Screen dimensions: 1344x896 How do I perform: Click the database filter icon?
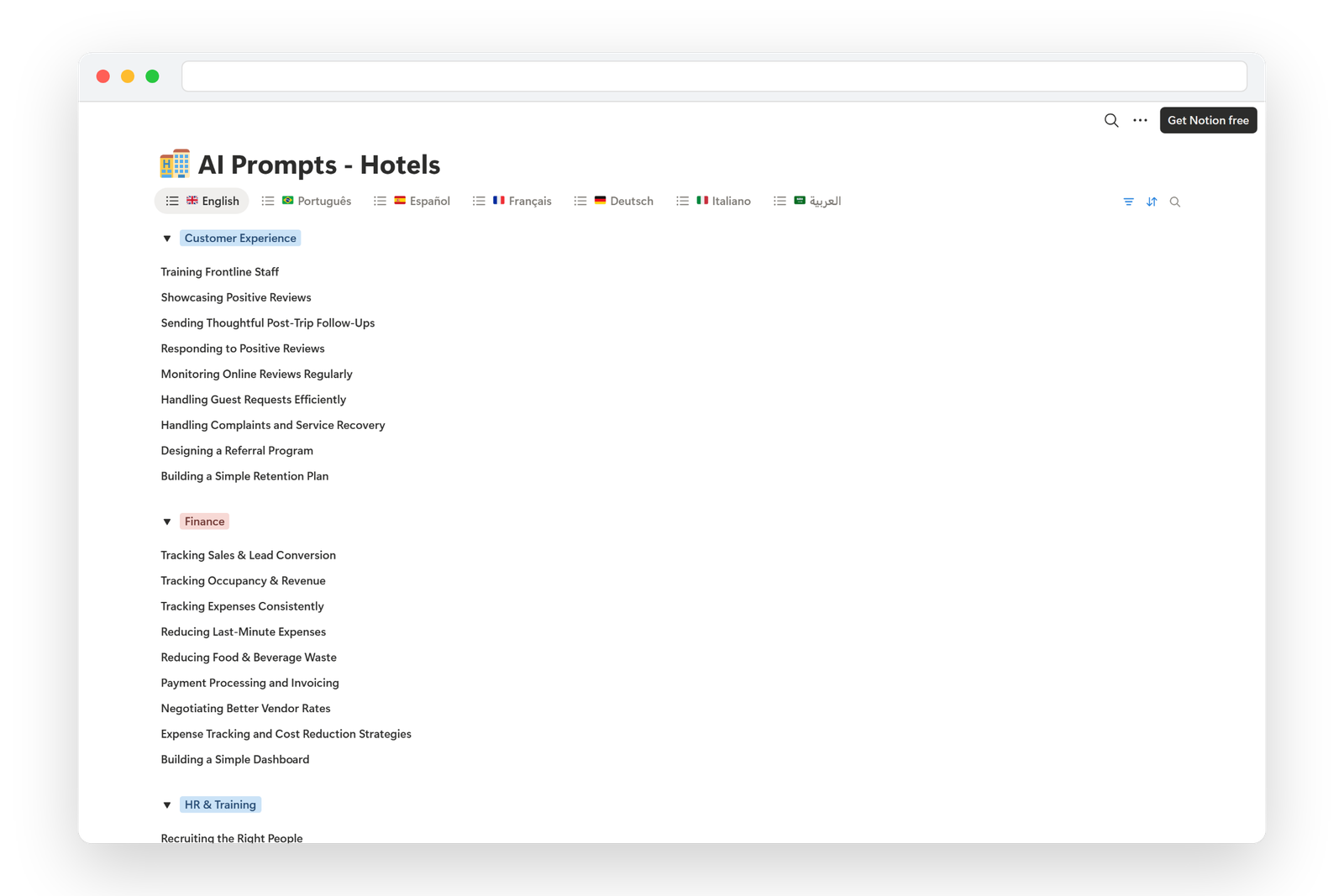tap(1128, 202)
